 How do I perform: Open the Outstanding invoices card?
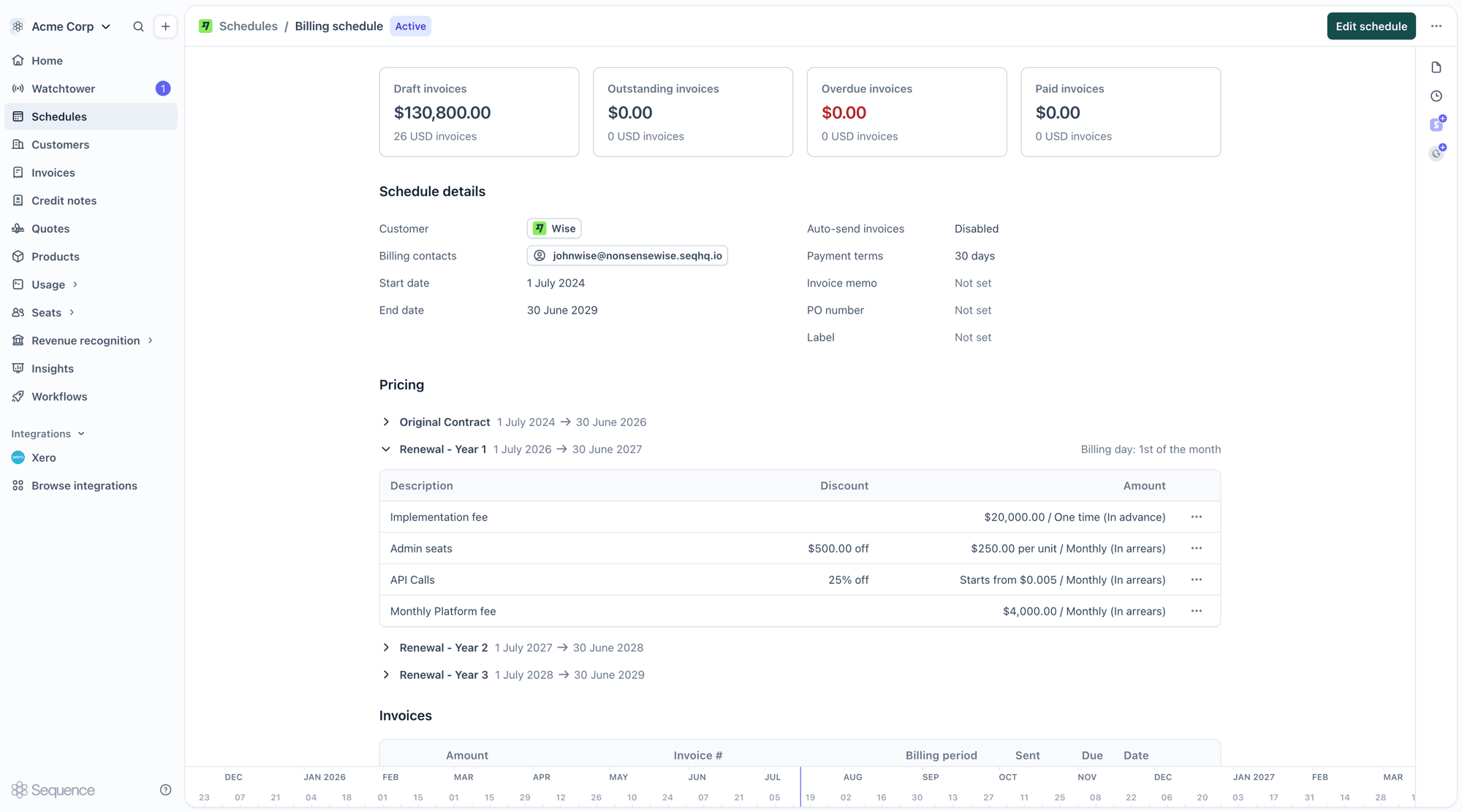[x=693, y=112]
